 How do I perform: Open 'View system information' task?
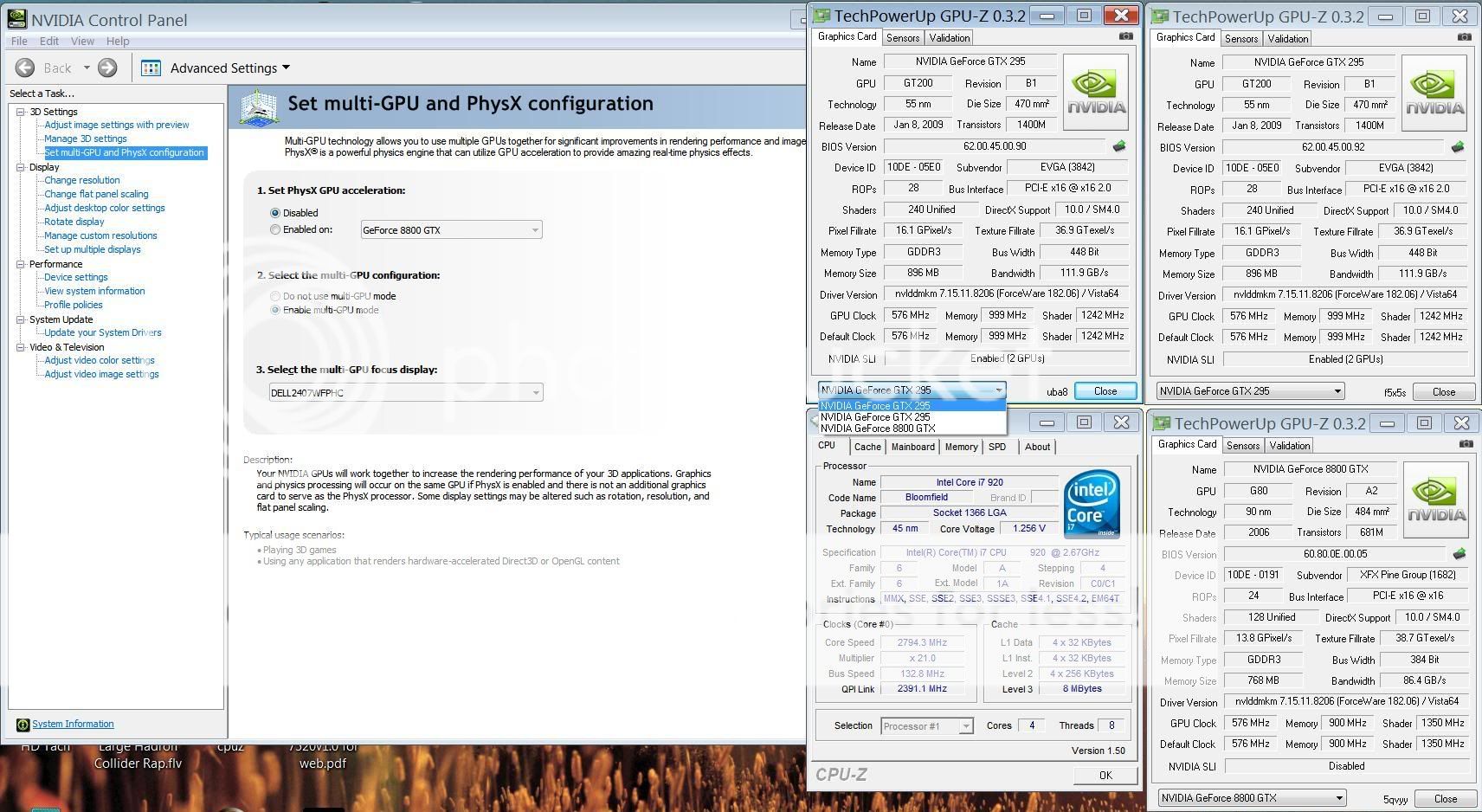coord(94,291)
